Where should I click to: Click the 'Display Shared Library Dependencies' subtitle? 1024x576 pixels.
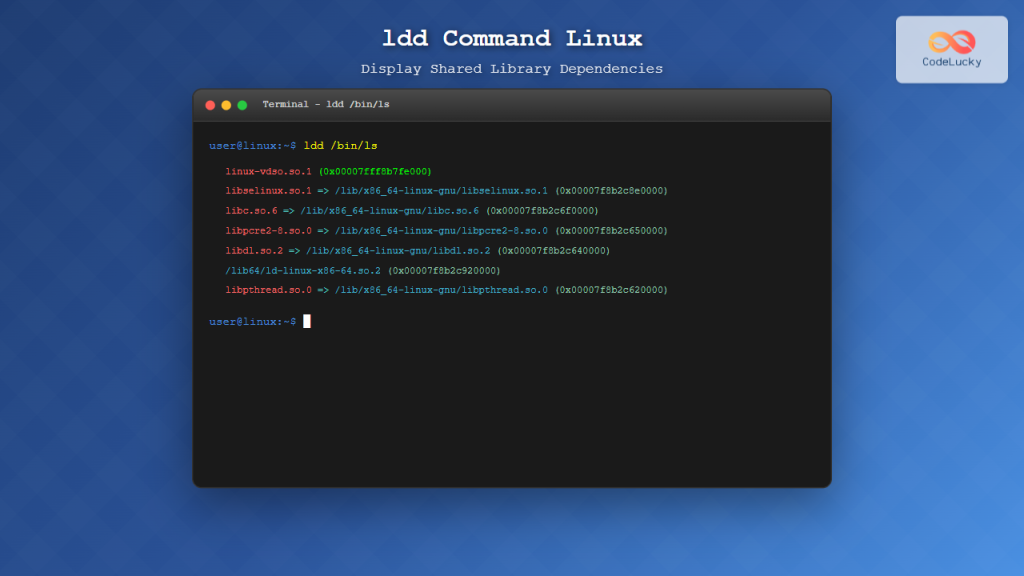512,68
